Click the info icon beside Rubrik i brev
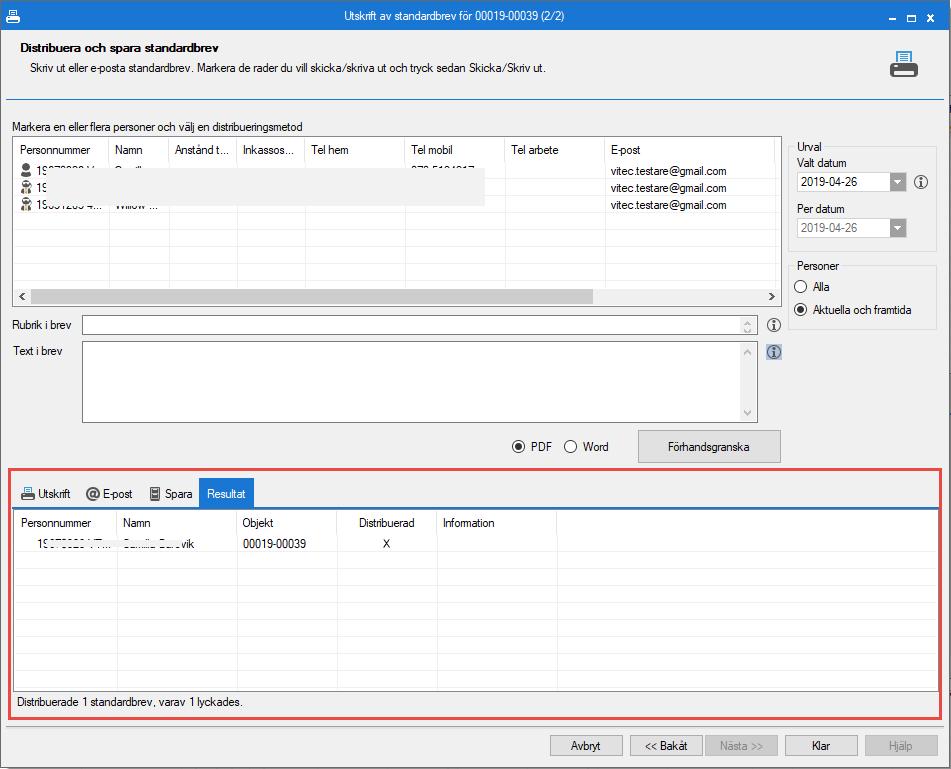The height and width of the screenshot is (769, 951). pos(773,325)
